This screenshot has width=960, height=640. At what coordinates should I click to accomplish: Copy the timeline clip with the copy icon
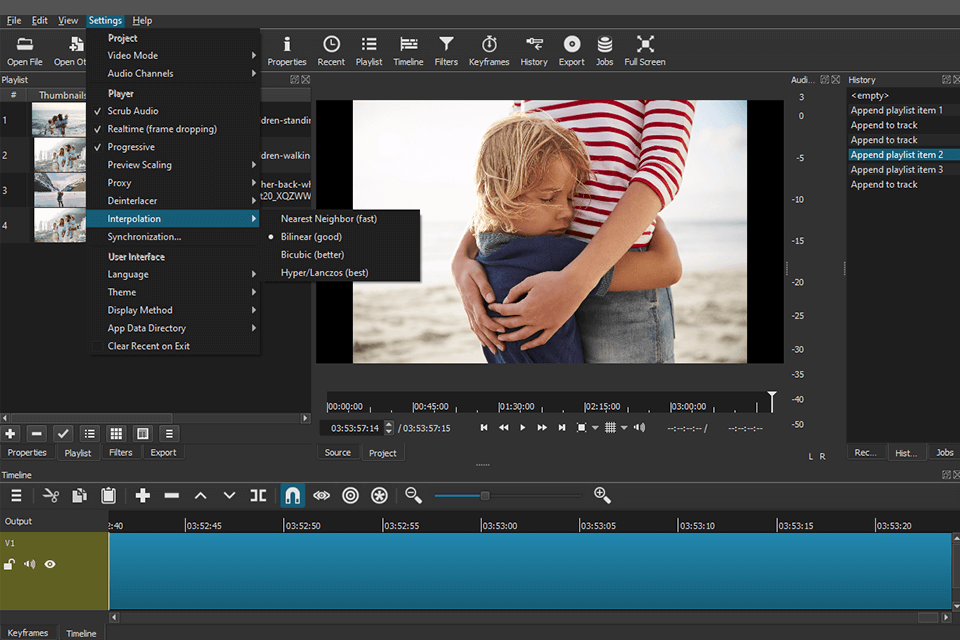[78, 495]
